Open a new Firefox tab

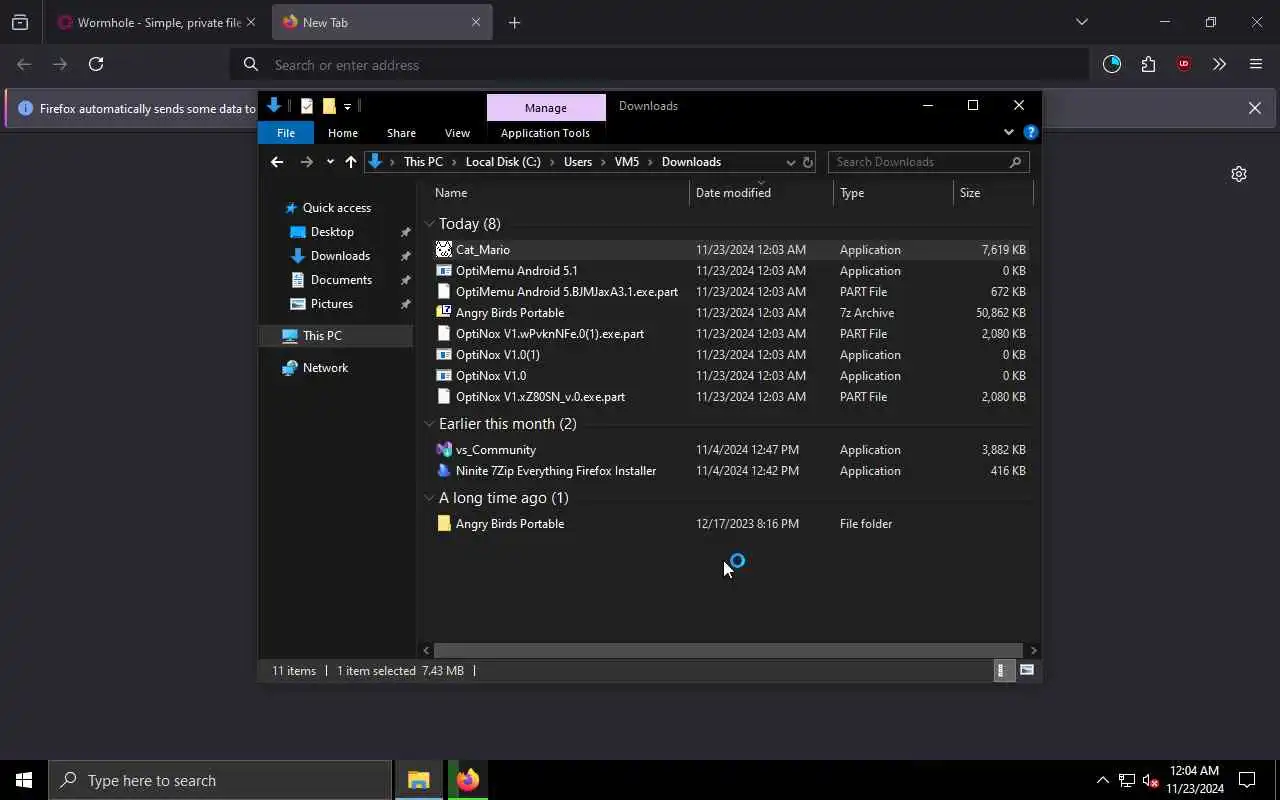coord(514,22)
